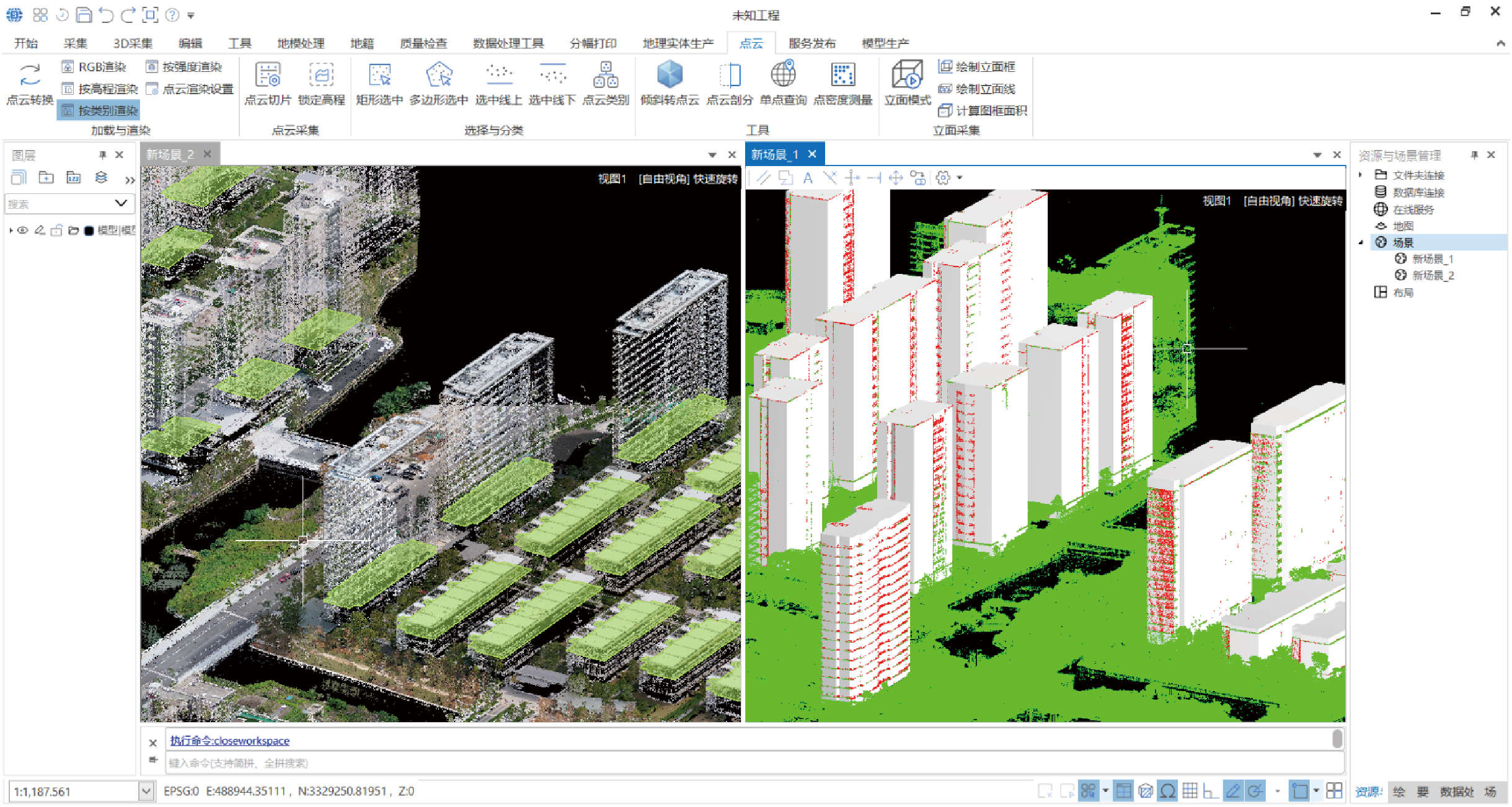The width and height of the screenshot is (1512, 807).
Task: Open the 点云剖分 point cloud section tool
Action: pos(730,75)
